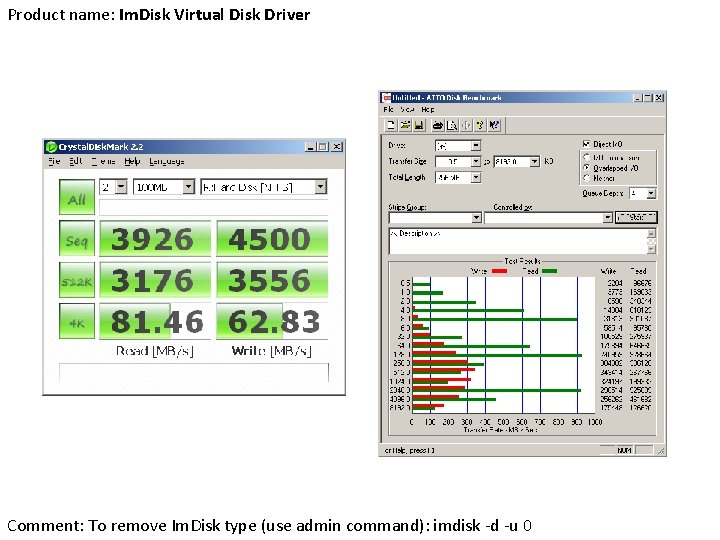Screen dimensions: 720x540
Task: Open File menu in ATTO Disk Benchmark
Action: point(388,109)
